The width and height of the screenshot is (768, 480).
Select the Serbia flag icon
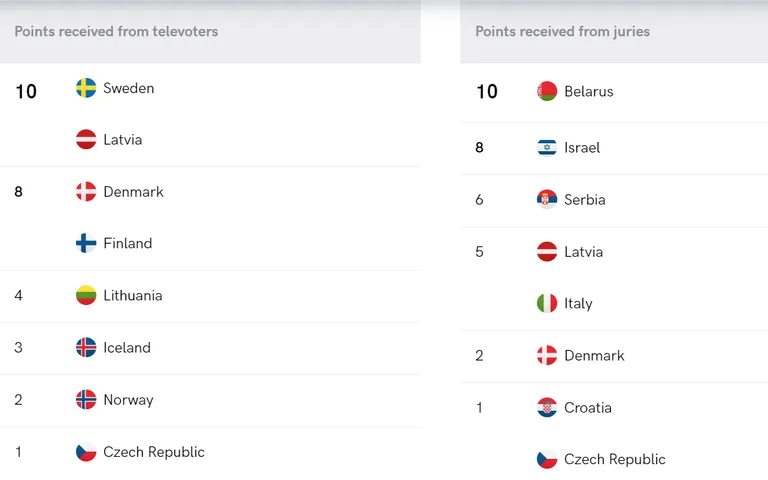click(547, 200)
